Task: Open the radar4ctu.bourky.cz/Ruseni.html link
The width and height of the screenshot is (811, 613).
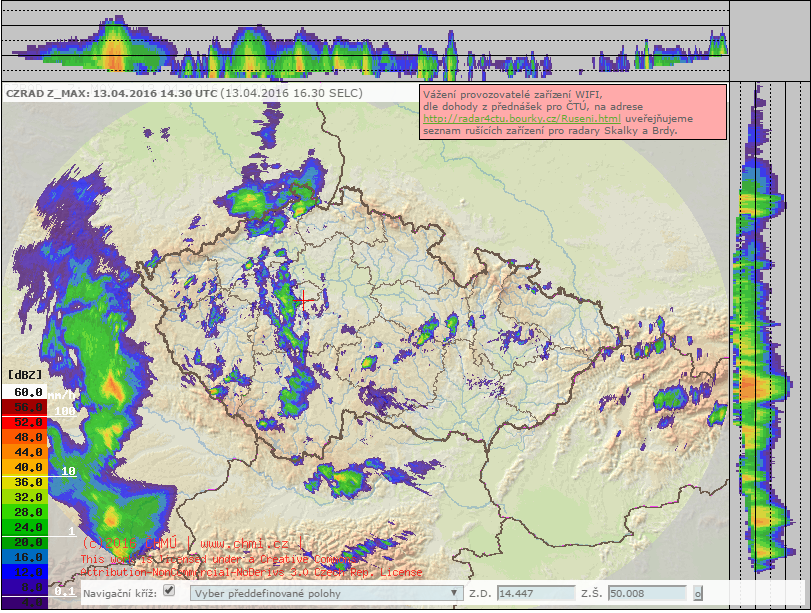Action: click(x=522, y=118)
